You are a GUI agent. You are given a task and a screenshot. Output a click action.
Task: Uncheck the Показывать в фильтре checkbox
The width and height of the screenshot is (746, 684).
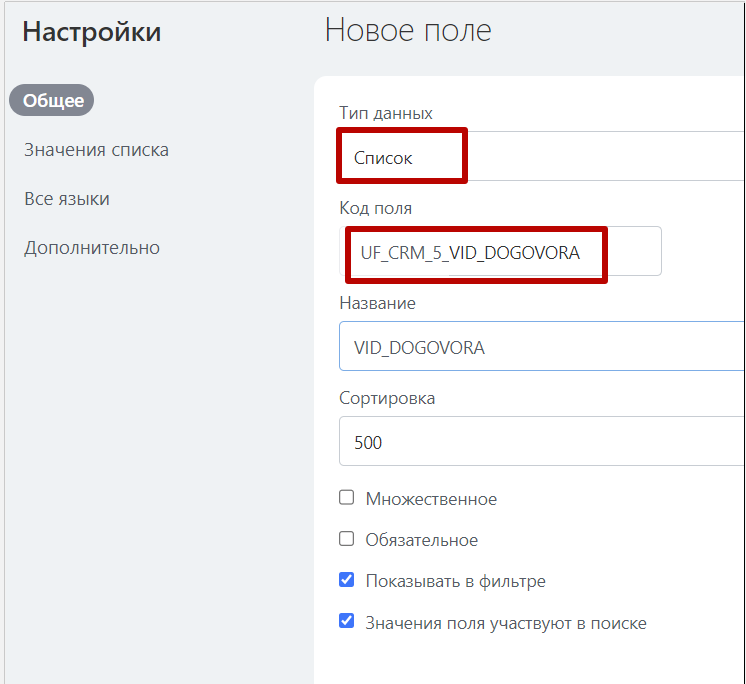coord(347,580)
